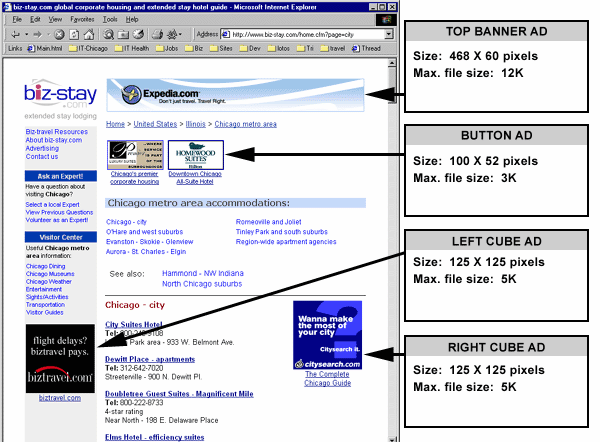Viewport: 600px width, 442px height.
Task: Open the IT Health links folder
Action: coord(132,49)
